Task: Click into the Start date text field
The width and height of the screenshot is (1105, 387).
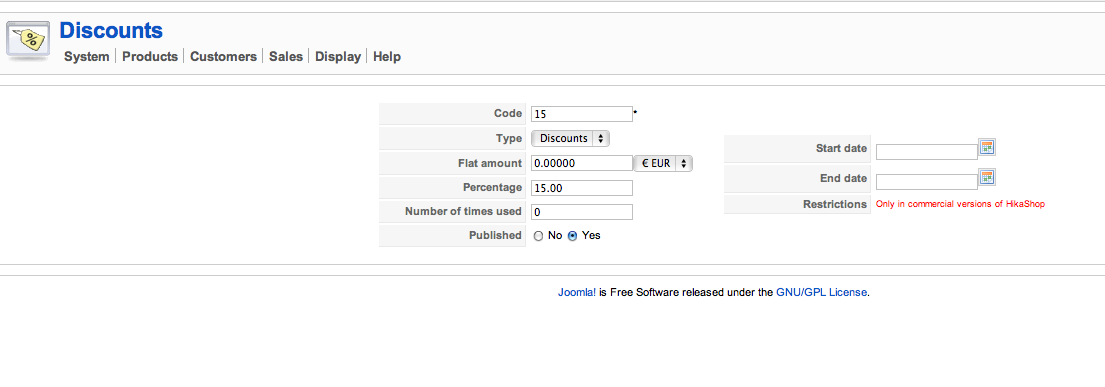Action: tap(927, 152)
